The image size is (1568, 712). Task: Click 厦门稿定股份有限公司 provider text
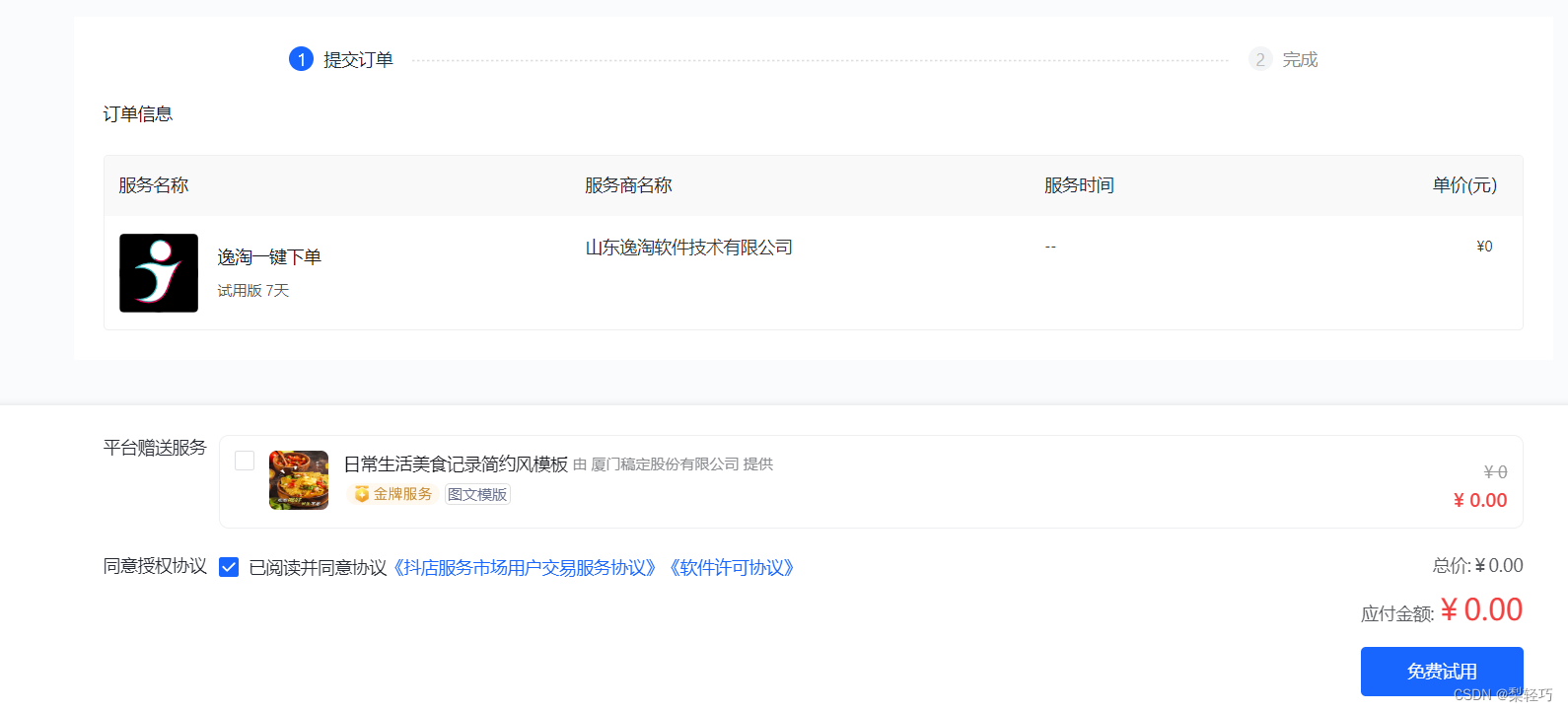tap(665, 464)
